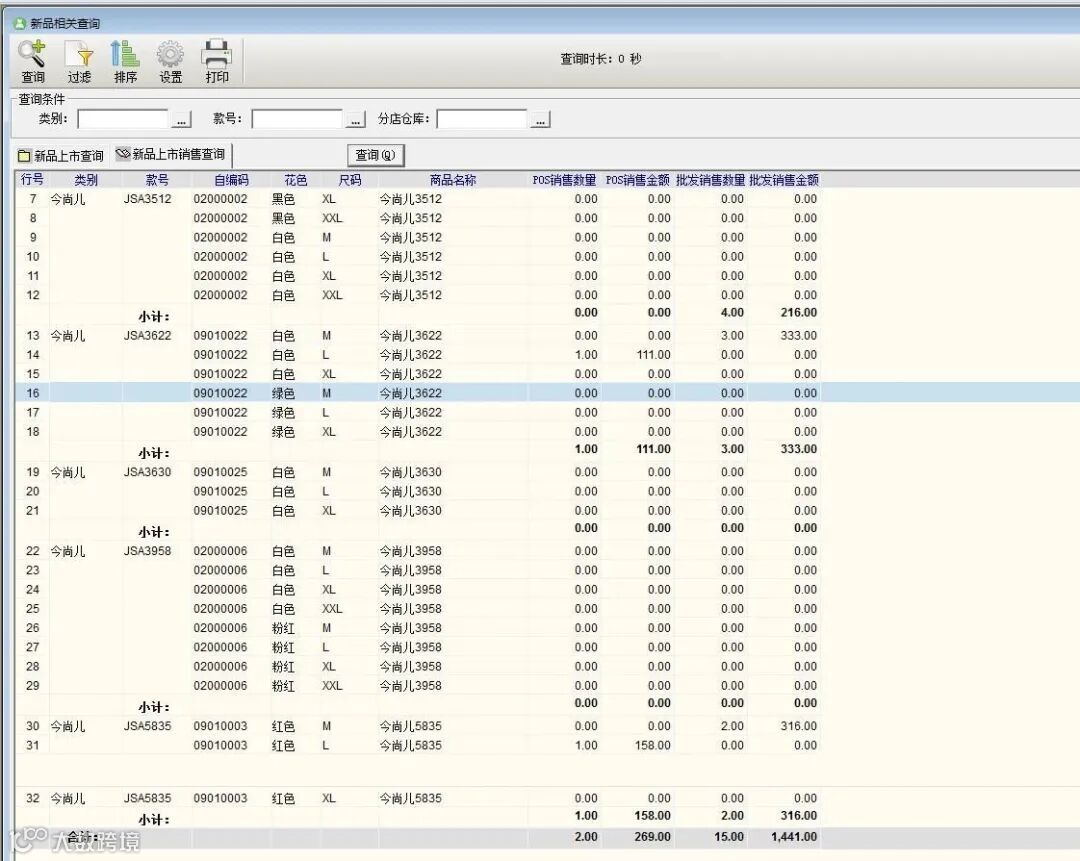Screen dimensions: 1080x861
Task: Sort by the POS销售数量 column header
Action: pos(564,181)
